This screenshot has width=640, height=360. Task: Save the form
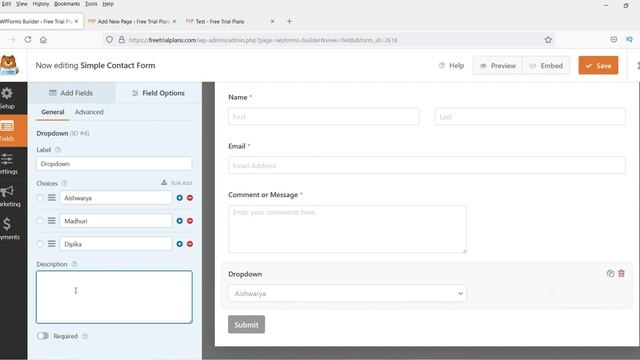click(598, 65)
